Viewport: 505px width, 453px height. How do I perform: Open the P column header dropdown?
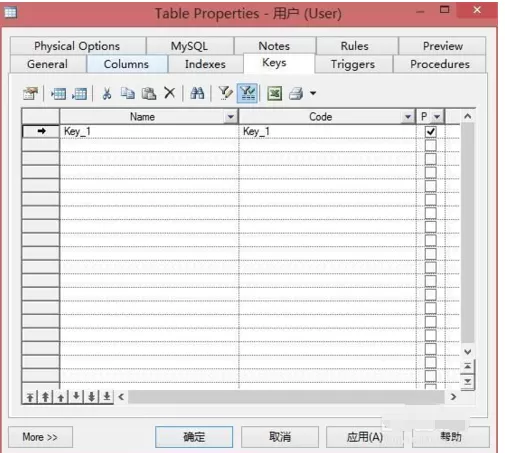click(437, 117)
